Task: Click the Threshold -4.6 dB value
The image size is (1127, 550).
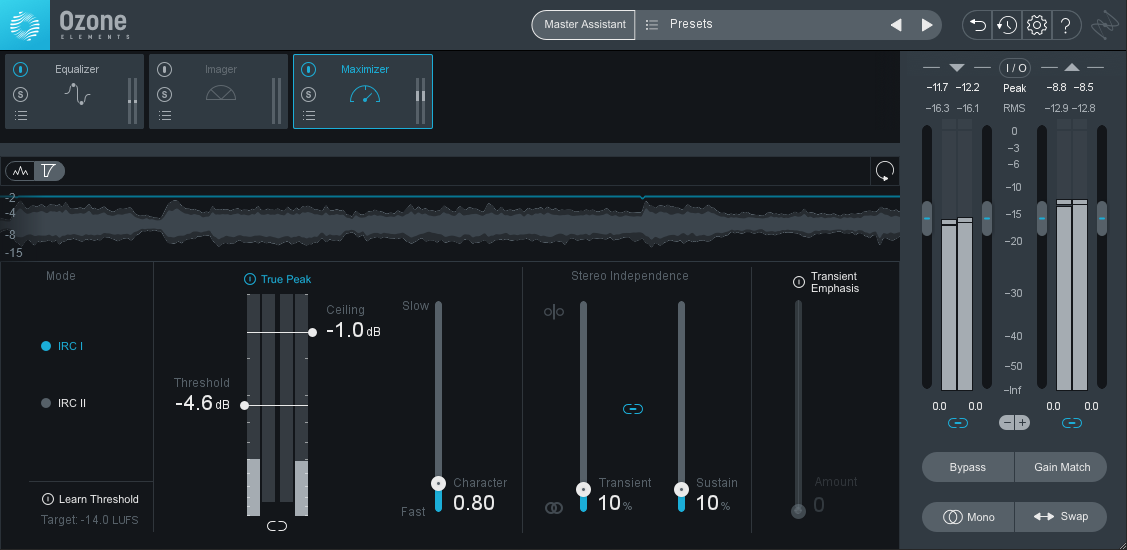Action: pyautogui.click(x=202, y=403)
